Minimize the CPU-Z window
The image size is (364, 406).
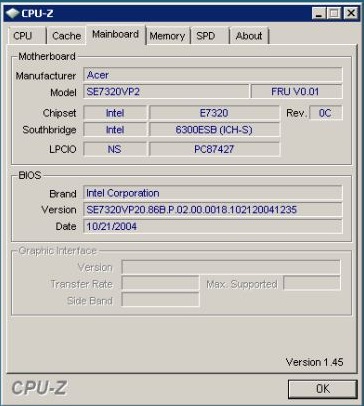click(319, 14)
